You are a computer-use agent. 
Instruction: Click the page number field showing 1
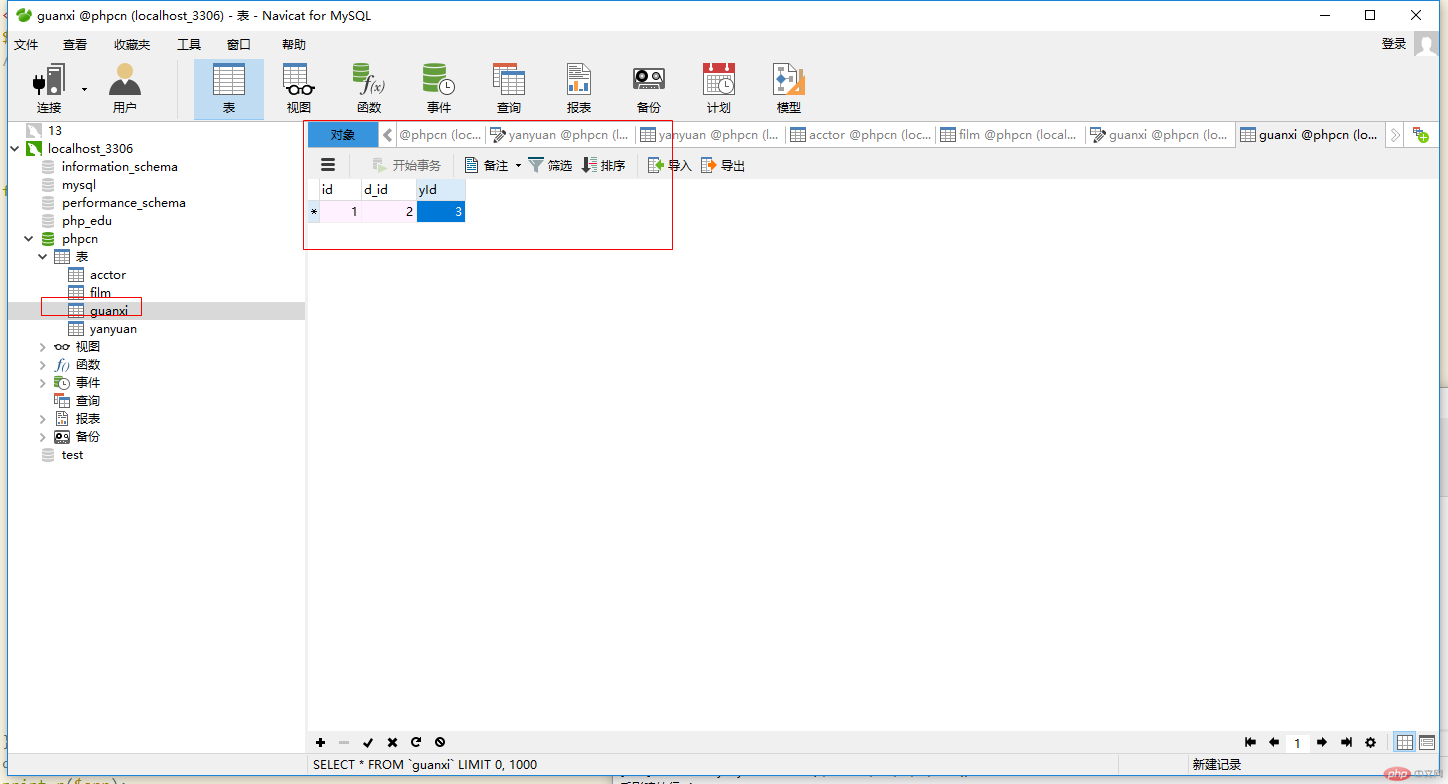[x=1298, y=743]
